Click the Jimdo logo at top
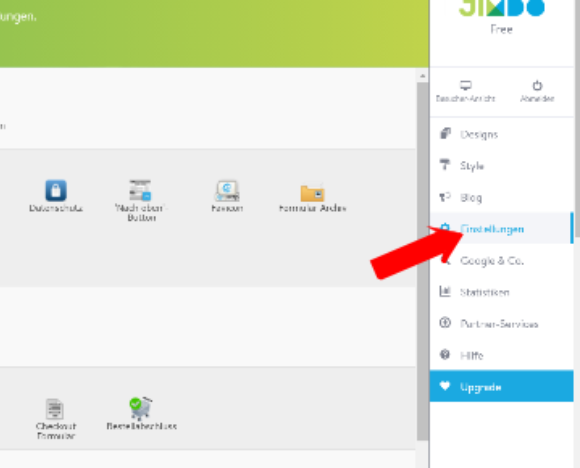 502,7
